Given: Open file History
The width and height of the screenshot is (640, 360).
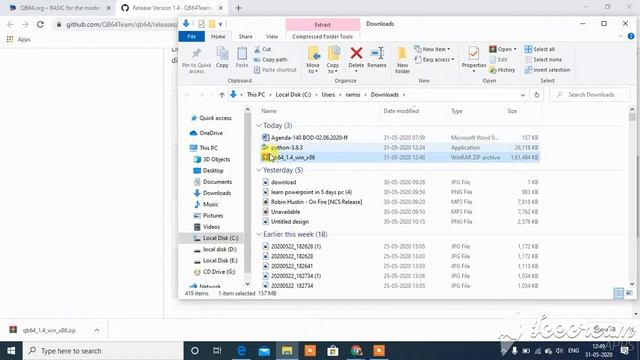Looking at the screenshot, I should (x=502, y=70).
